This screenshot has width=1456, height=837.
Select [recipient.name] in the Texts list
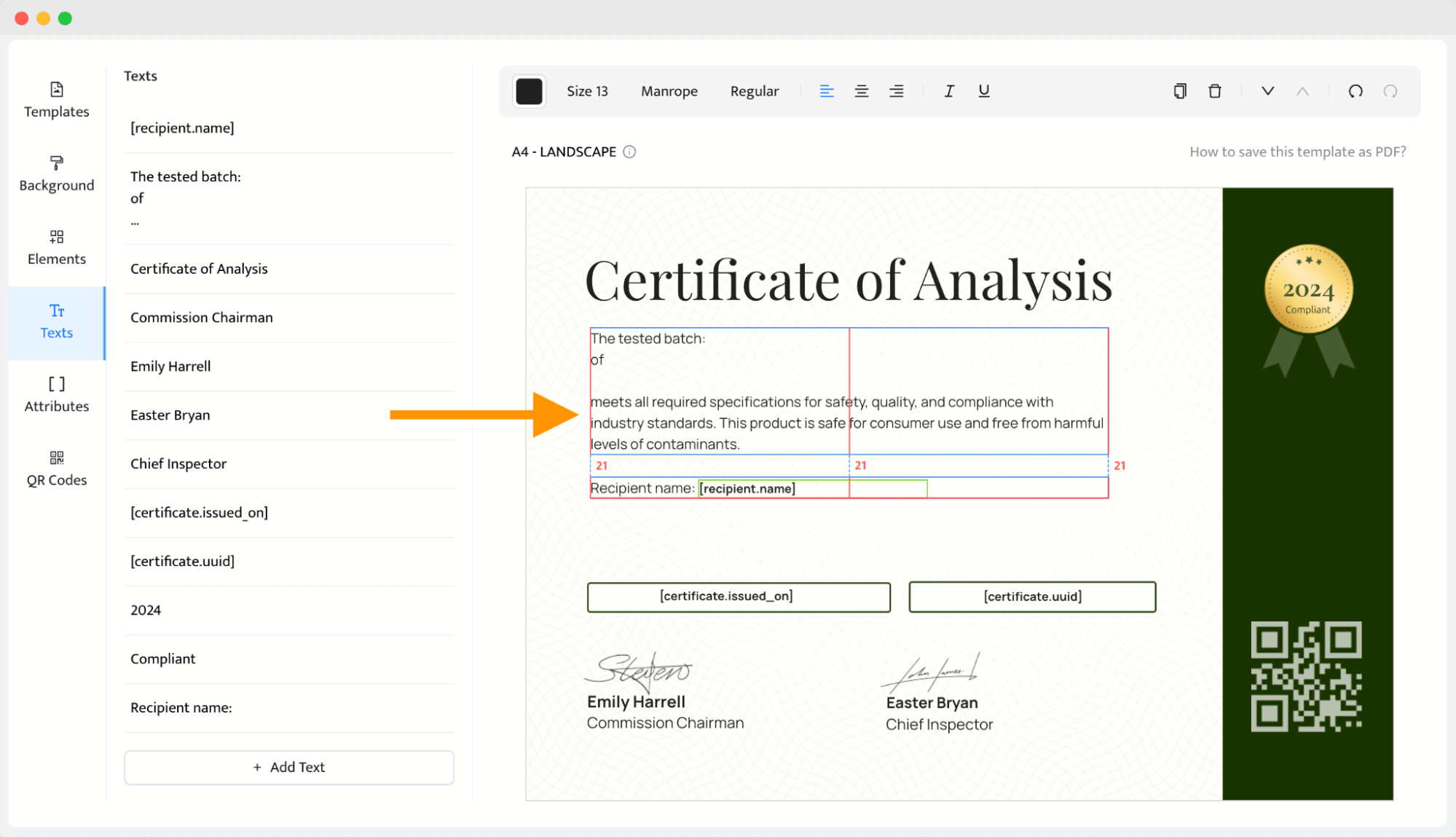point(289,128)
